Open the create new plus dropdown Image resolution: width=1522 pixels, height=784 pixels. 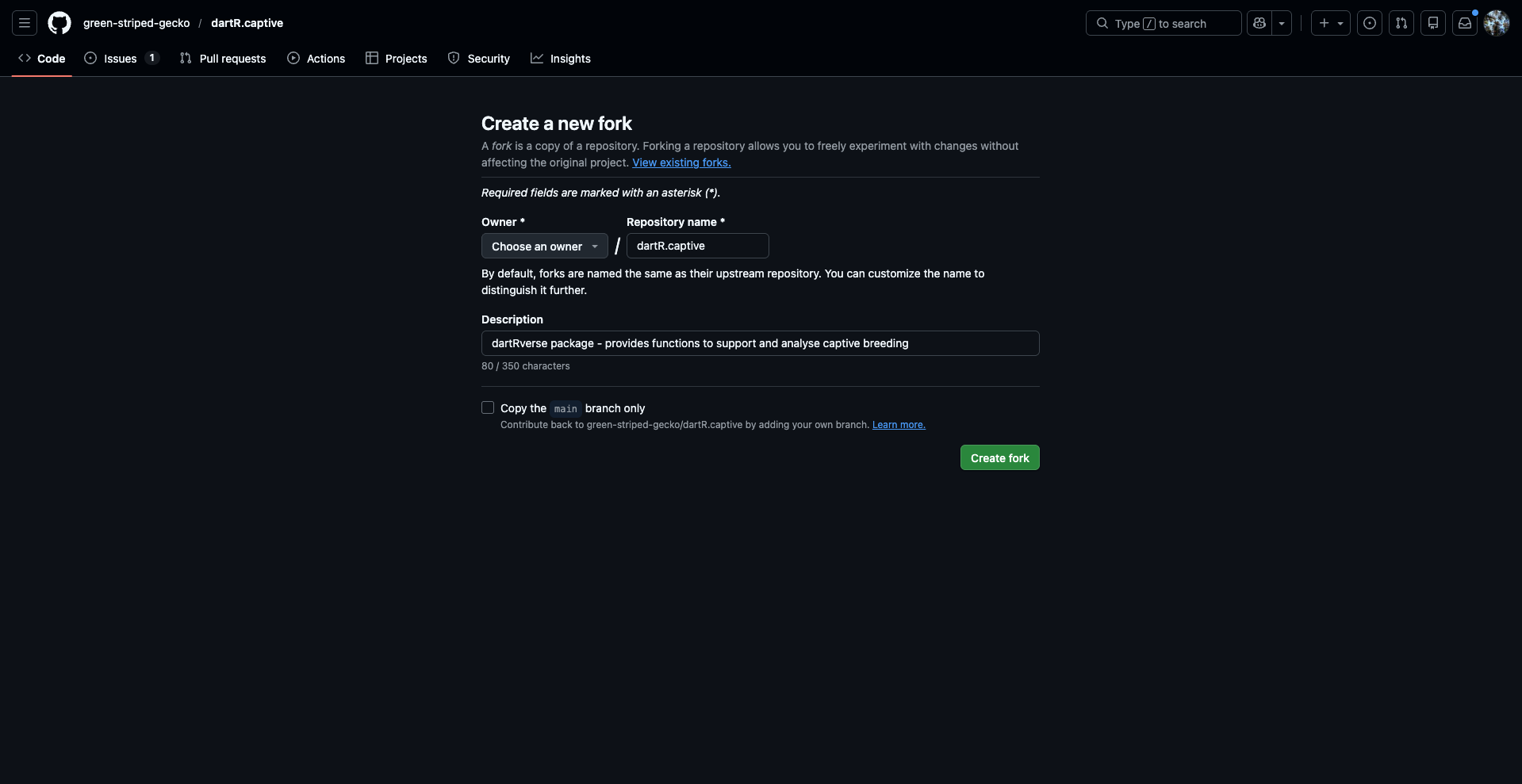point(1330,23)
